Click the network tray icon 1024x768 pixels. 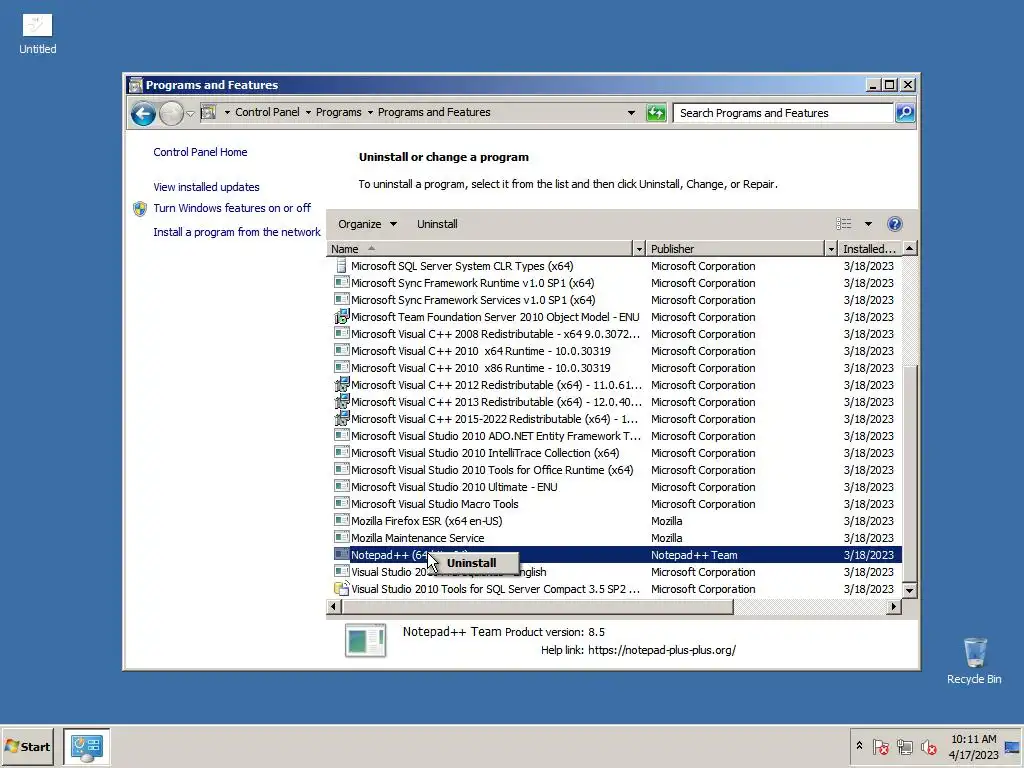pyautogui.click(x=904, y=746)
